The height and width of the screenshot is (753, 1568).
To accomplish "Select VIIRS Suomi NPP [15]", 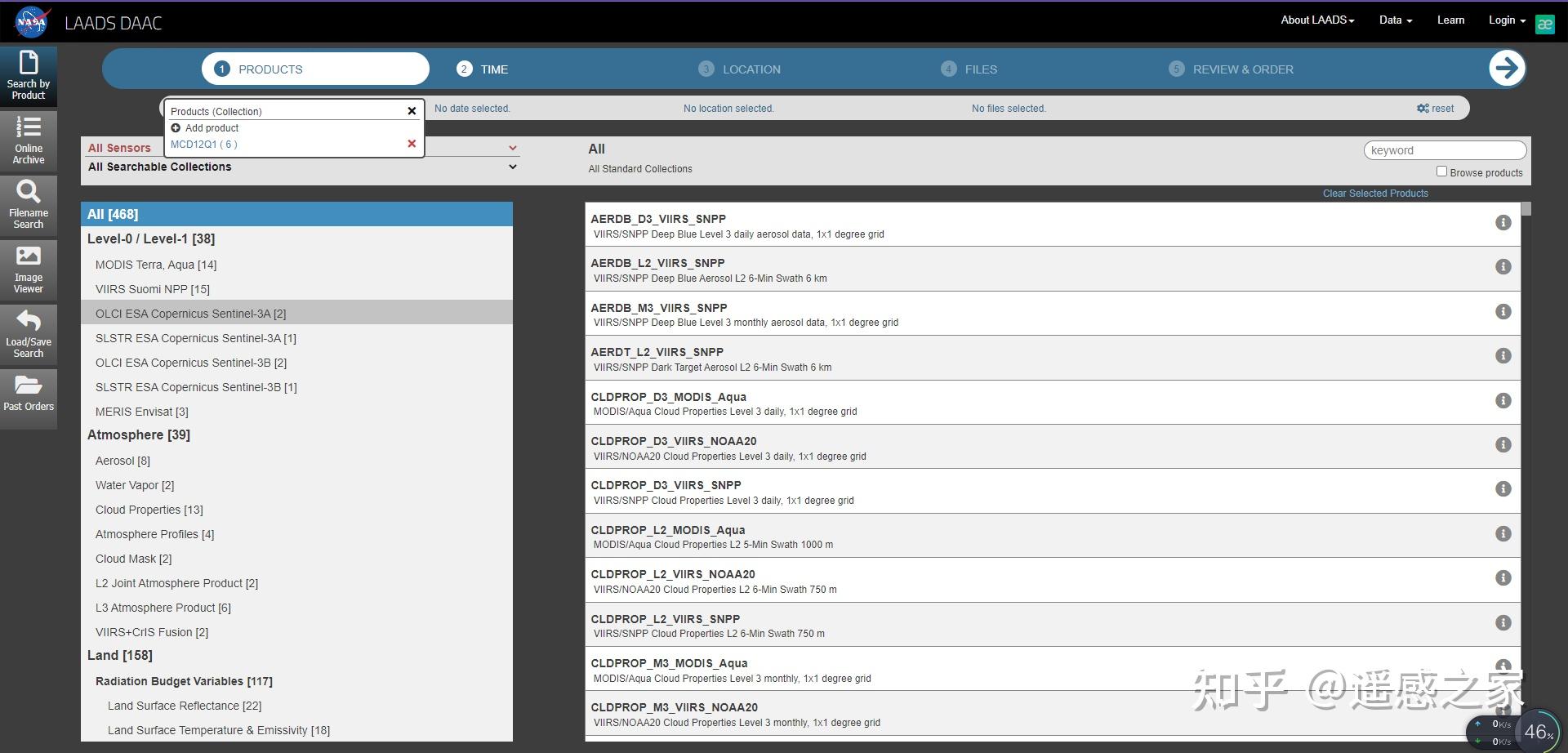I will tap(153, 289).
